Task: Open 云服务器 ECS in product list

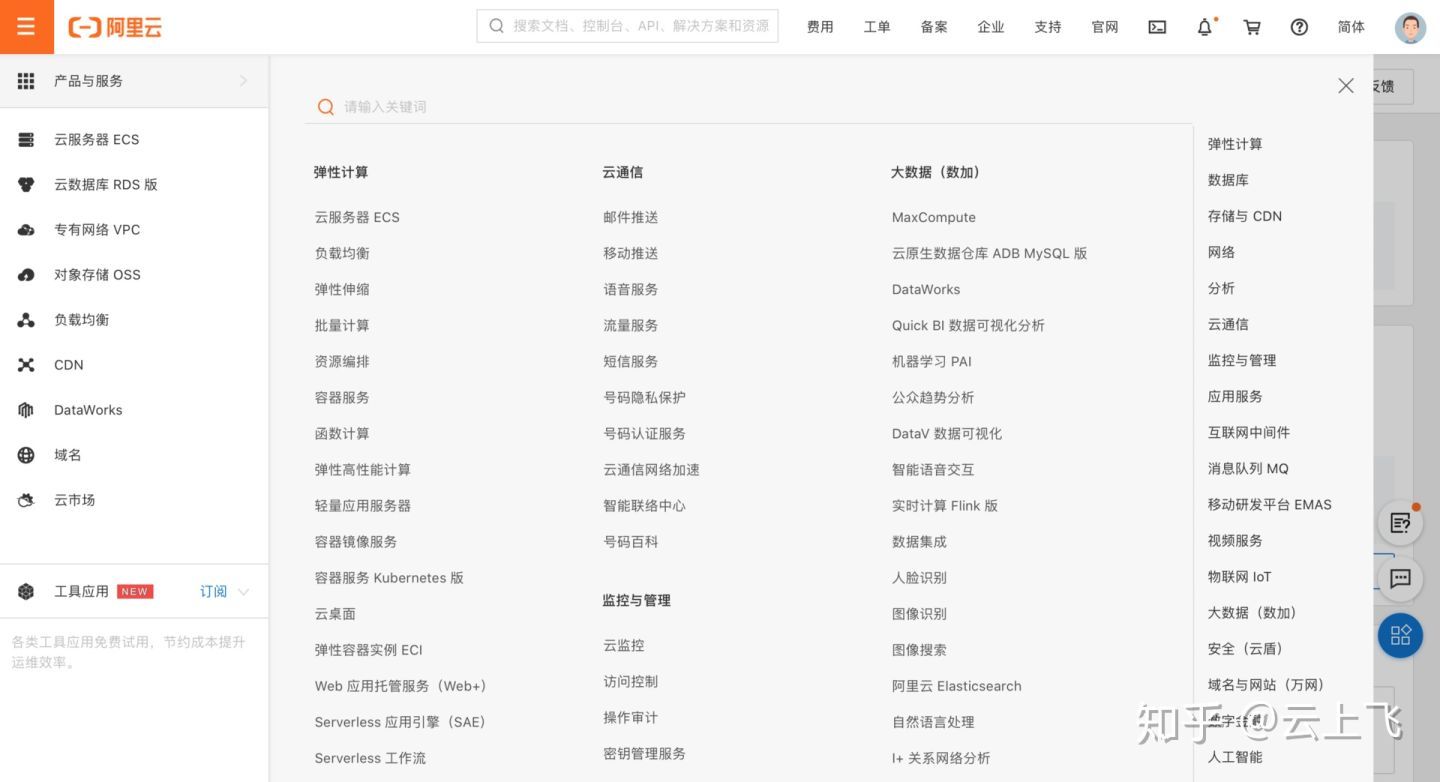Action: point(357,217)
